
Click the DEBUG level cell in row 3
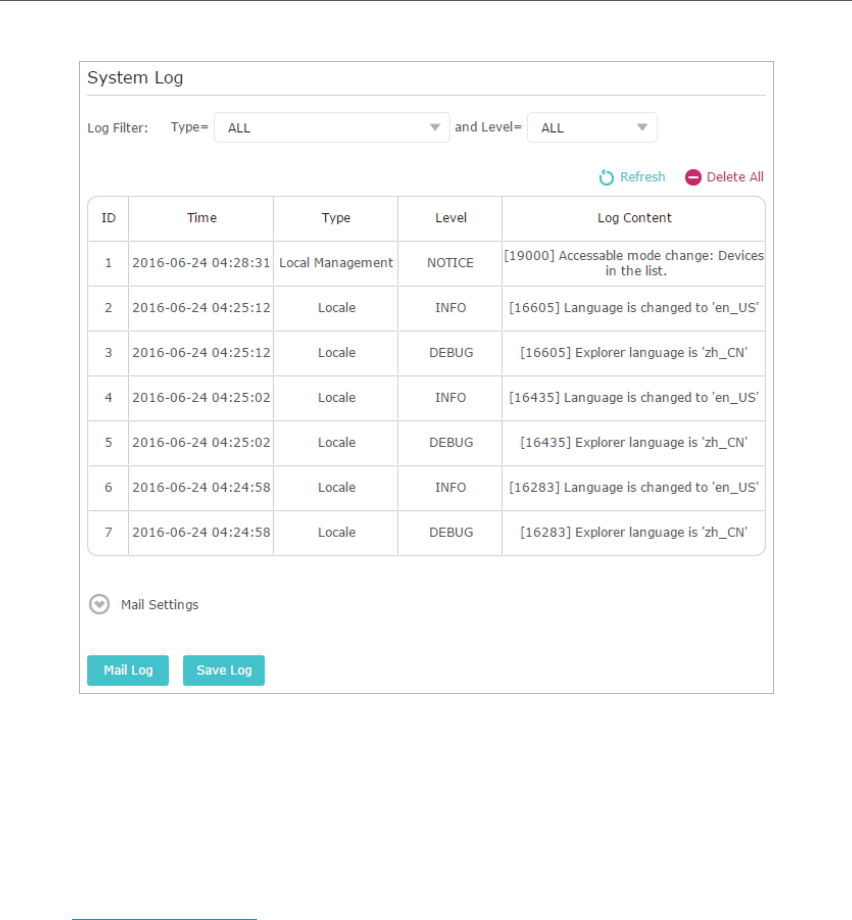(x=451, y=353)
